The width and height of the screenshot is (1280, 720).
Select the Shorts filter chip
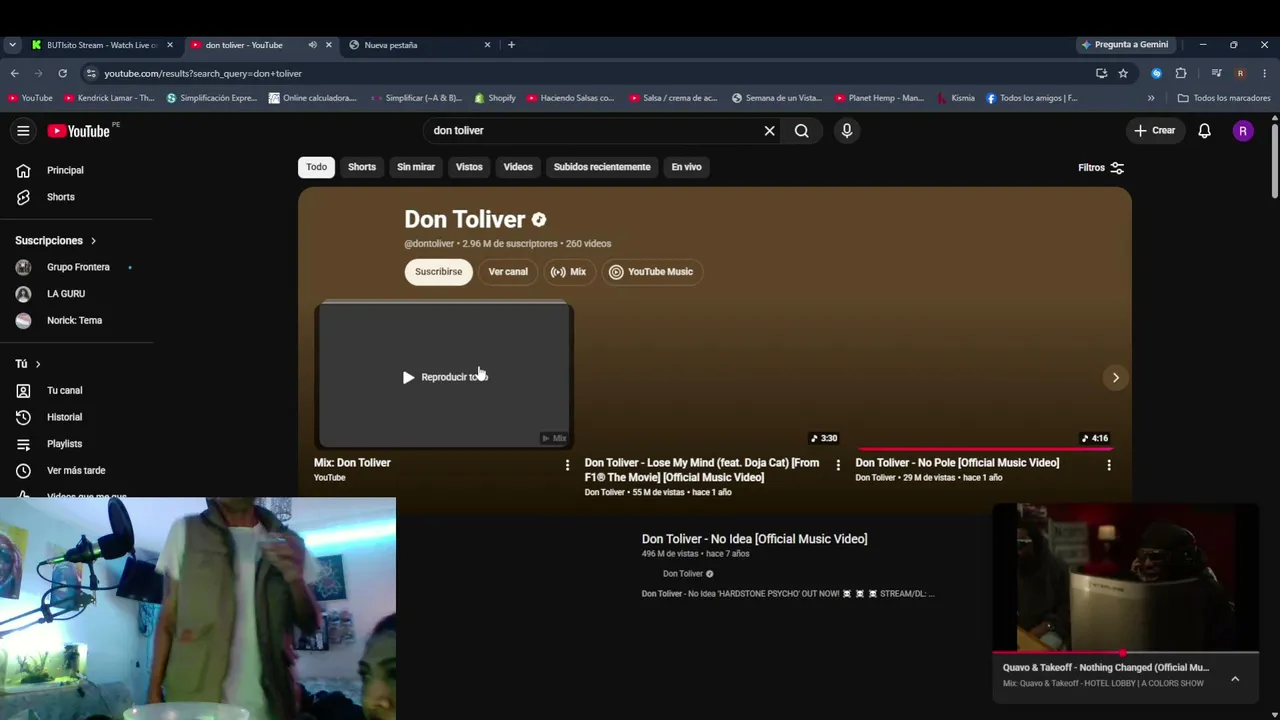click(x=362, y=167)
